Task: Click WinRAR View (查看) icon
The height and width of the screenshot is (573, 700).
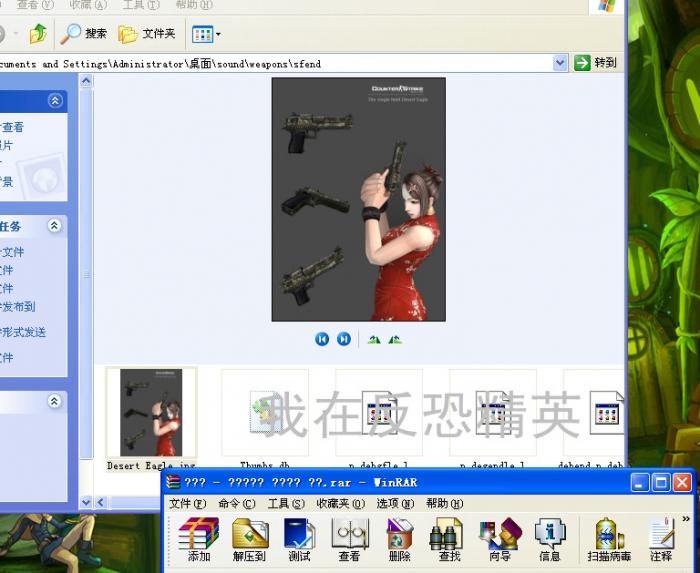Action: tap(349, 540)
